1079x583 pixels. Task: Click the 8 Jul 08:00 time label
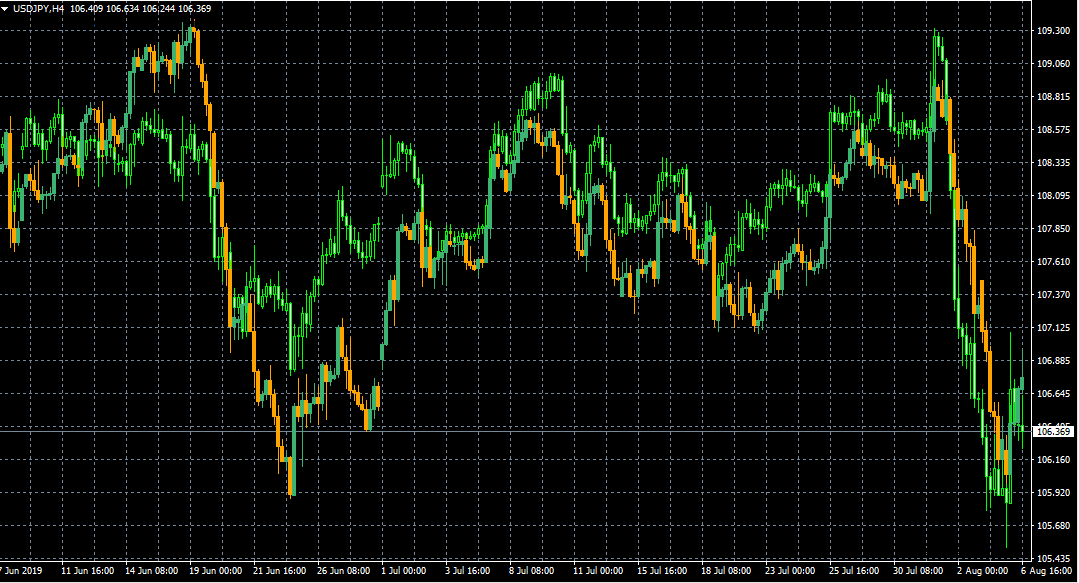[x=532, y=571]
